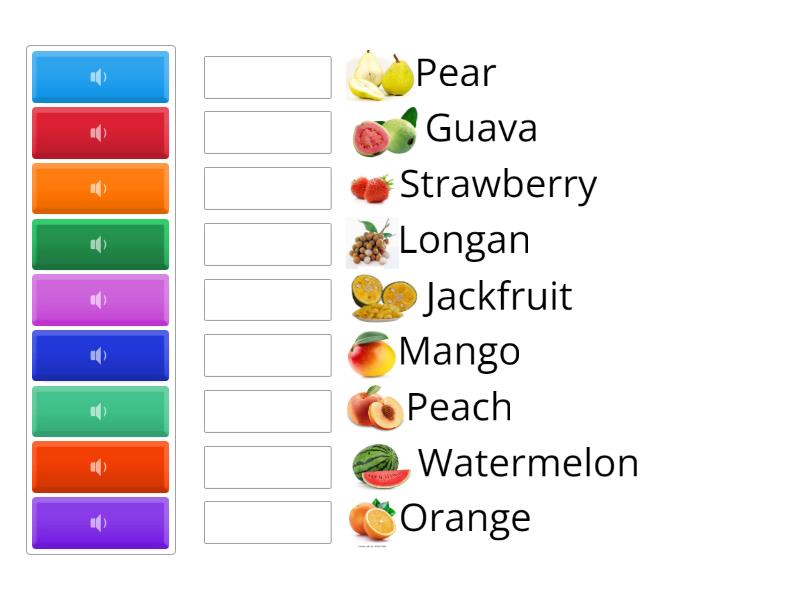Select the empty answer box beside Watermelon
800x600 pixels.
[x=267, y=466]
